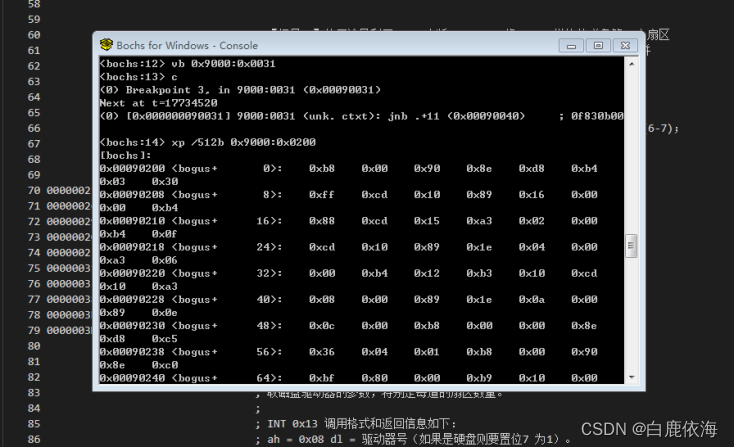734x448 pixels.
Task: Maximize the Bochs for Windows console
Action: (x=598, y=45)
